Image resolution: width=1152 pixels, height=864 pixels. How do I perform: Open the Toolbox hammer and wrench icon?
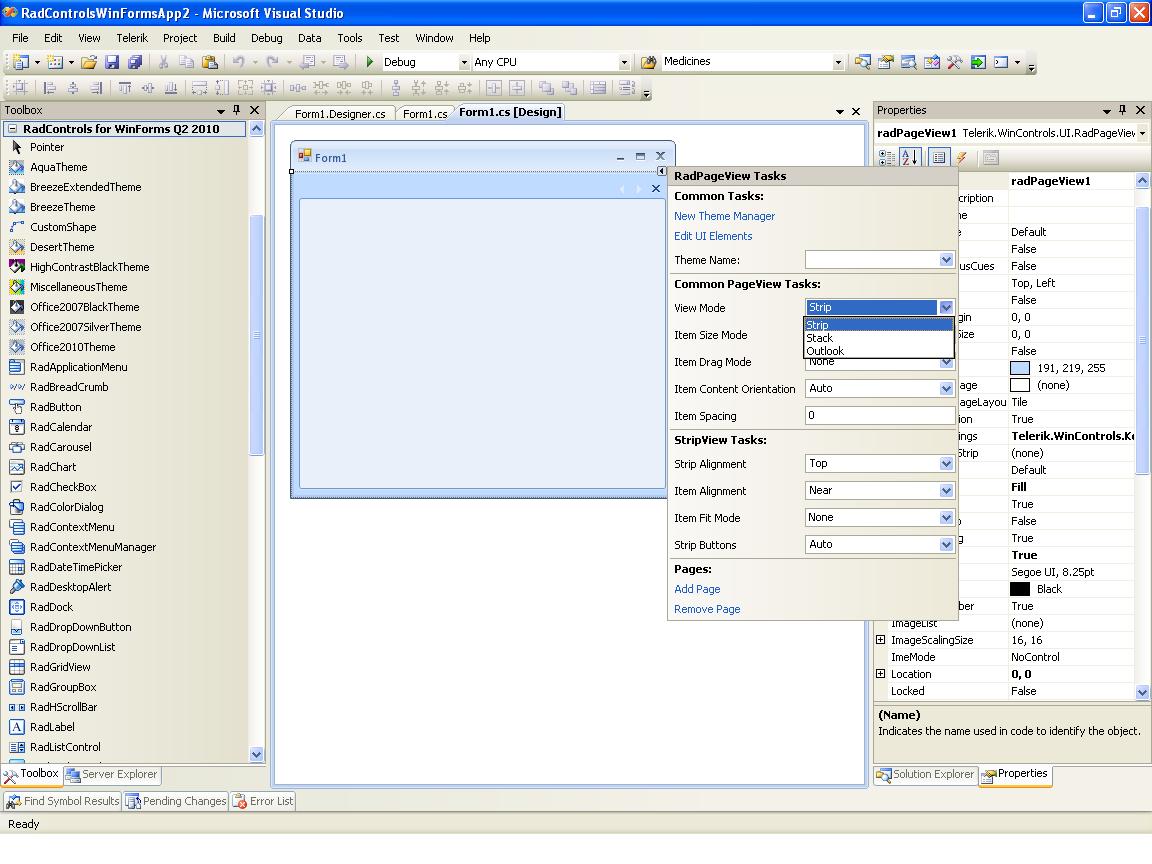point(954,62)
